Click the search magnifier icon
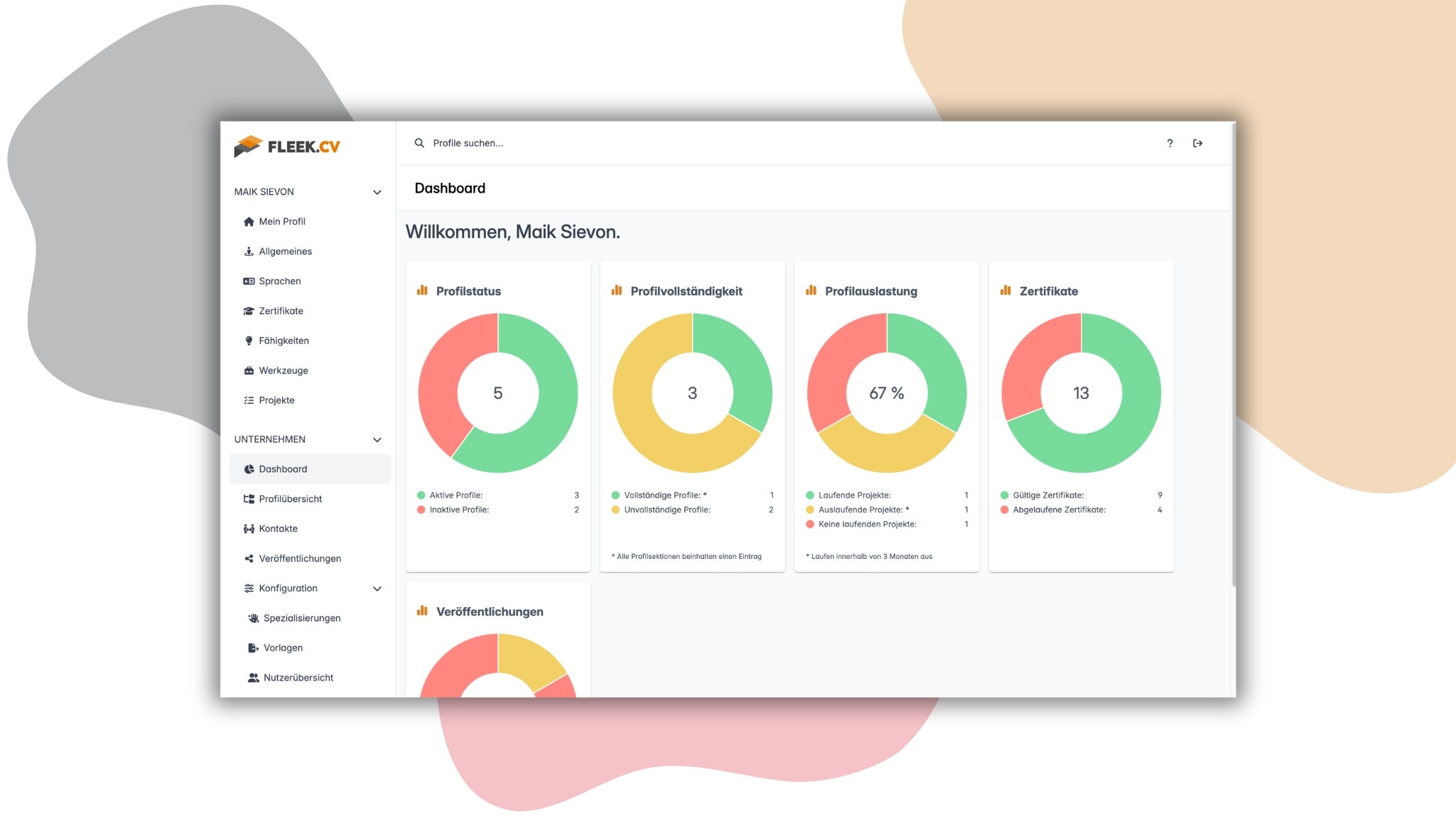This screenshot has width=1456, height=819. coord(419,143)
